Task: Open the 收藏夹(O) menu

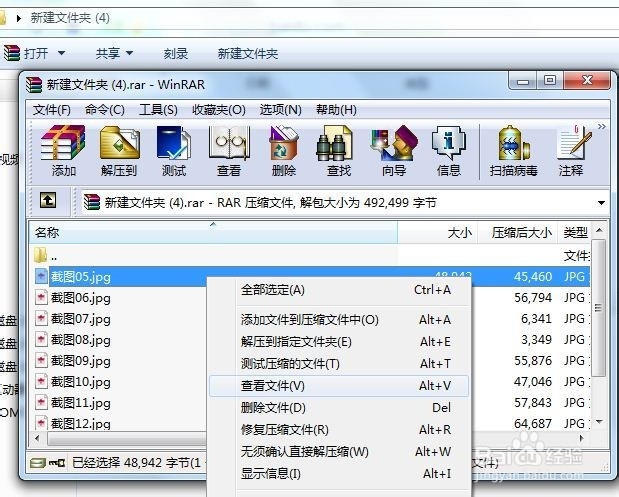Action: tap(219, 110)
